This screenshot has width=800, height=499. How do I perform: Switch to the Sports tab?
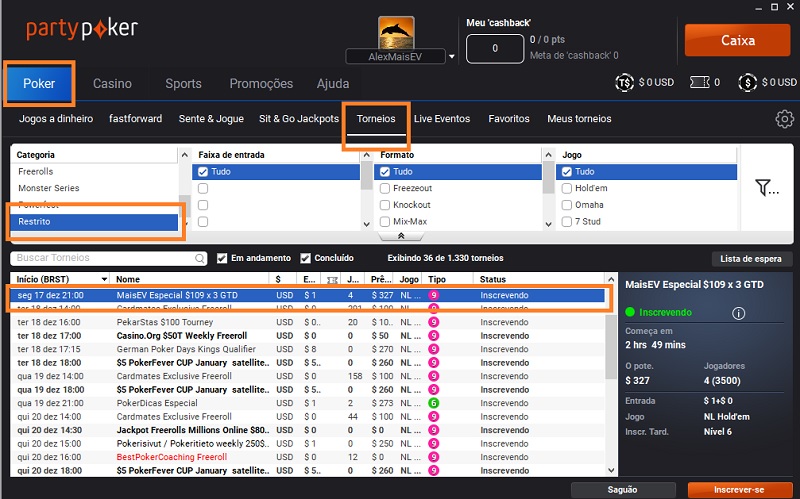point(183,84)
